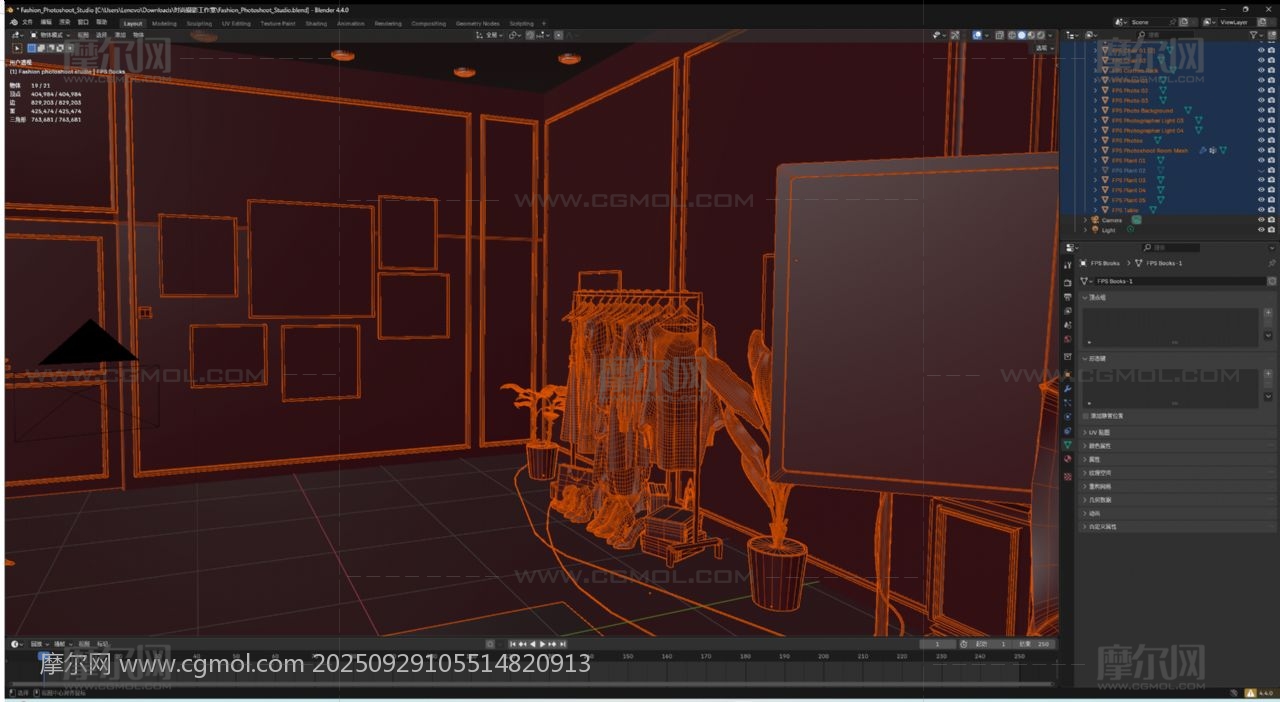The image size is (1280, 702).
Task: Click the timeline frame ruler at 150
Action: [x=628, y=656]
